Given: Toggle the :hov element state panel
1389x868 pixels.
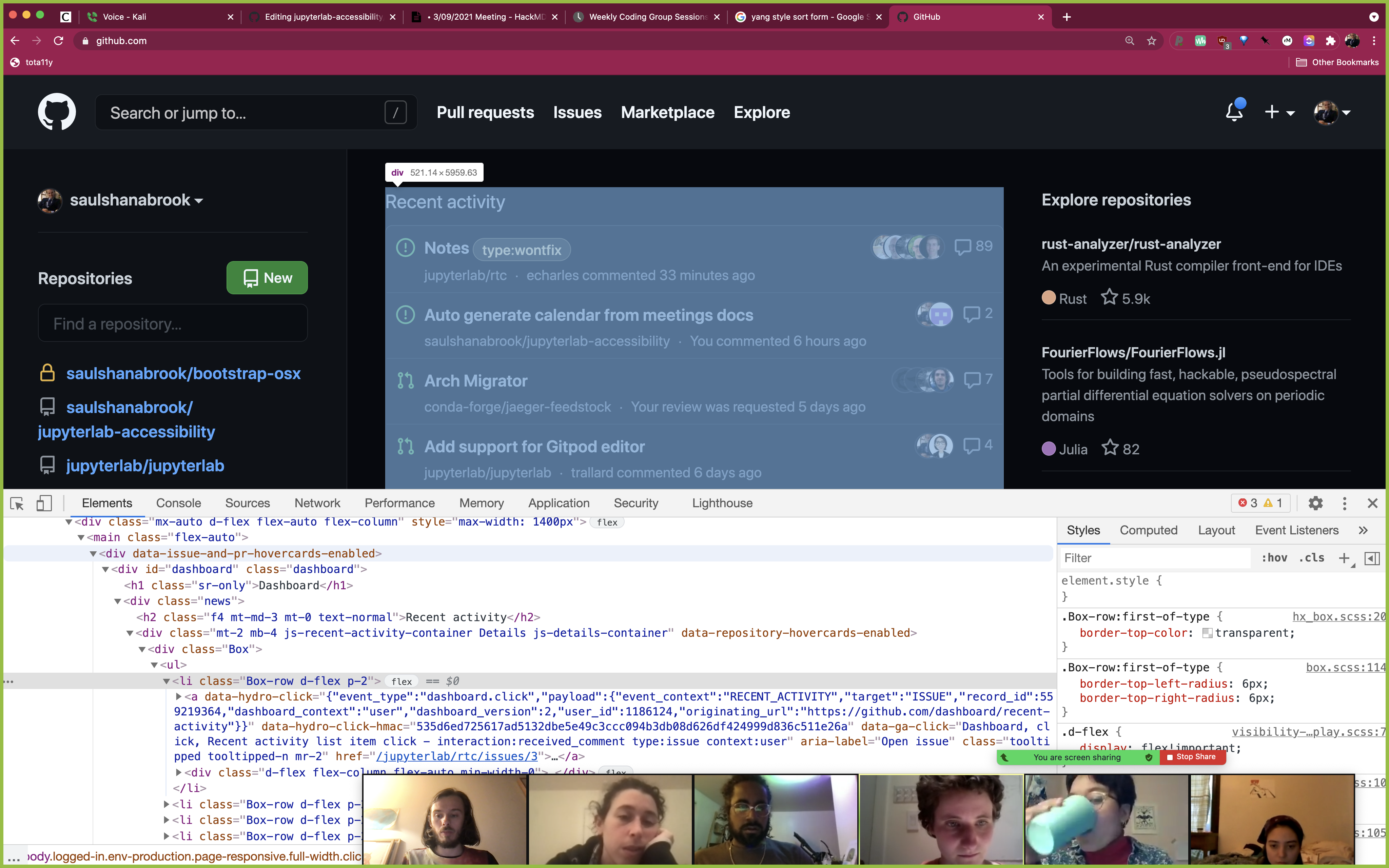Looking at the screenshot, I should pyautogui.click(x=1274, y=558).
